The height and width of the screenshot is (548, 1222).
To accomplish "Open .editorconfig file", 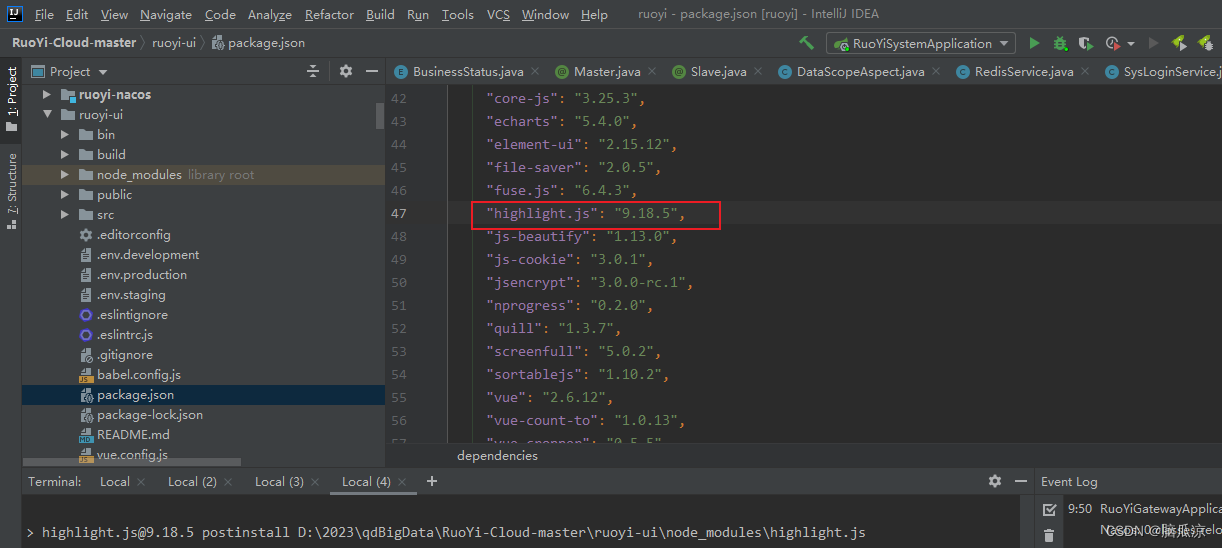I will pyautogui.click(x=133, y=234).
